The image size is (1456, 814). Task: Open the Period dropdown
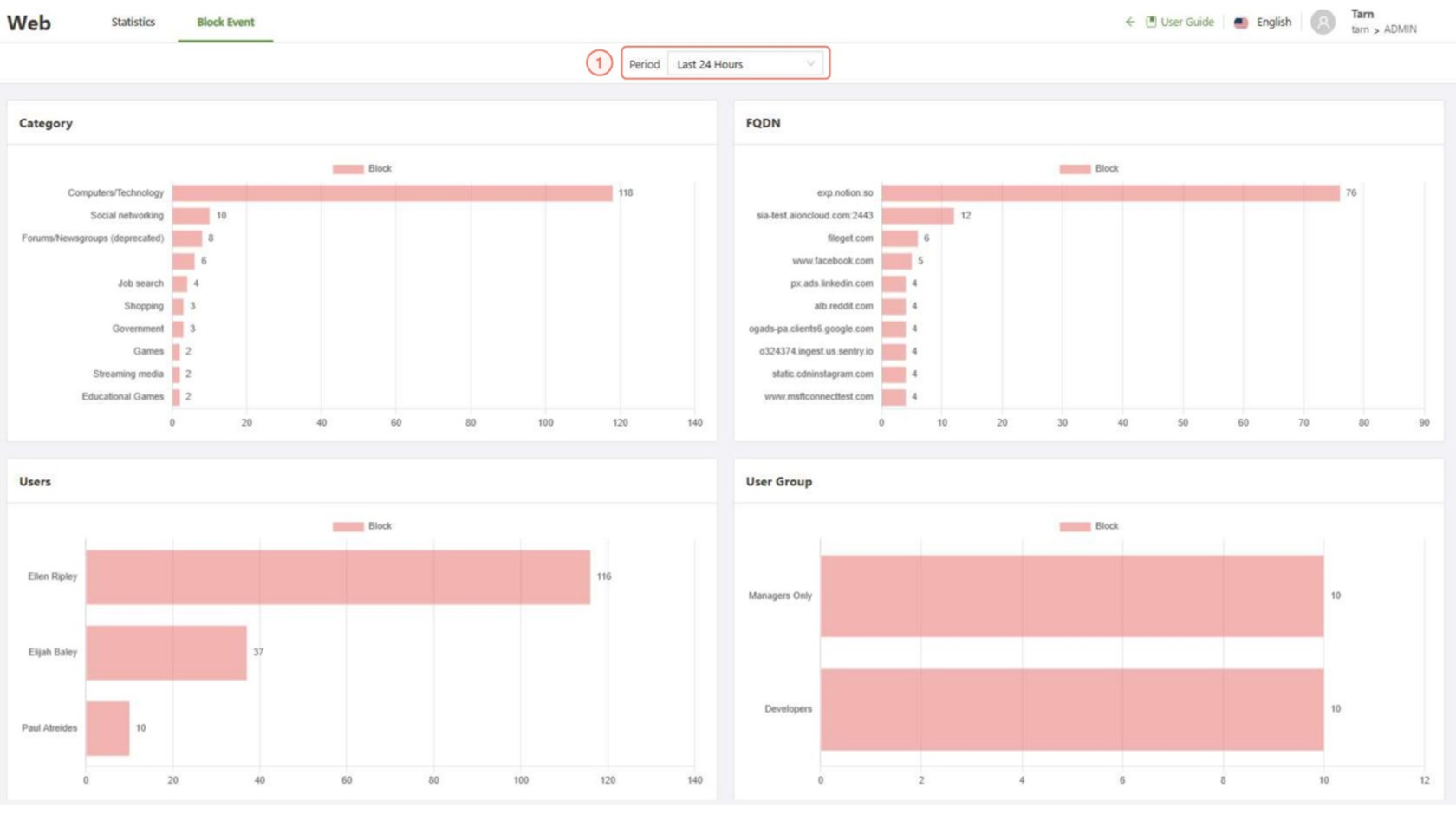(745, 64)
